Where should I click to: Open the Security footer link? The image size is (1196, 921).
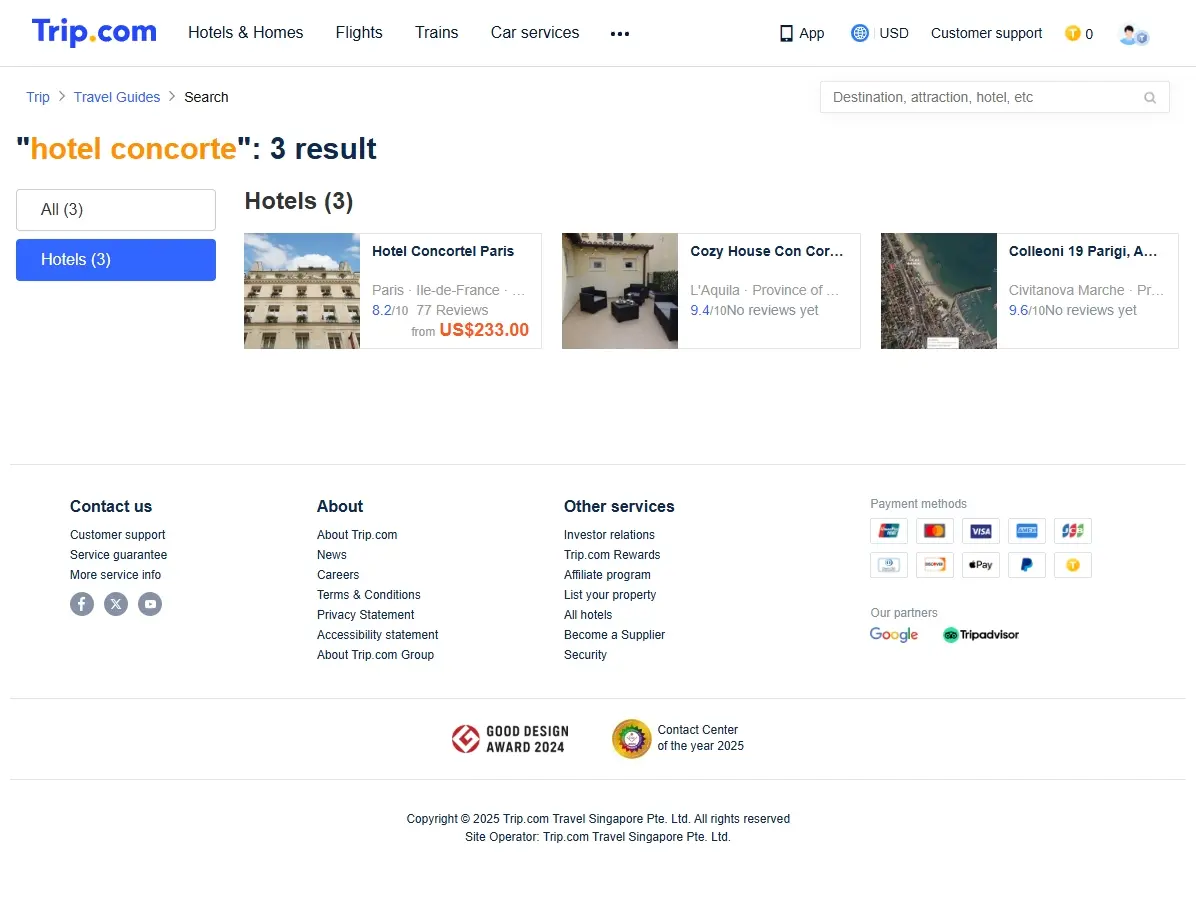(585, 655)
